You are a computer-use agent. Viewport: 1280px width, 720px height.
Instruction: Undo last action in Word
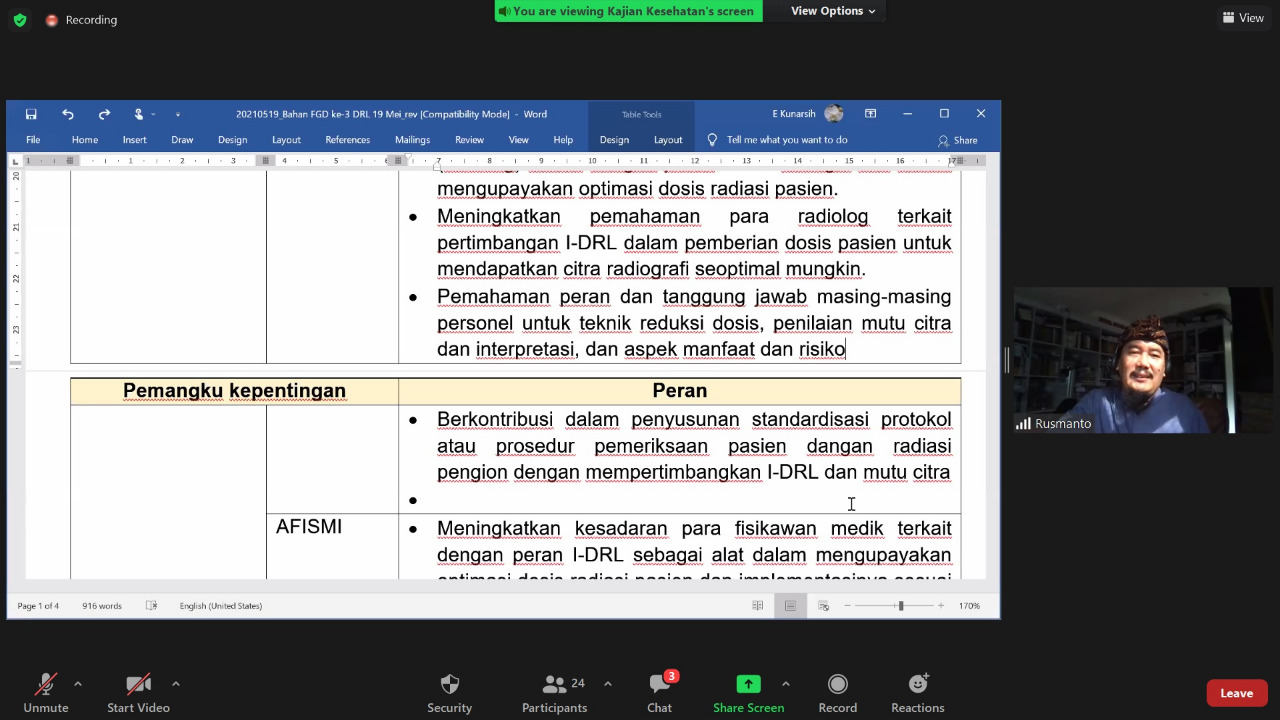pos(67,114)
